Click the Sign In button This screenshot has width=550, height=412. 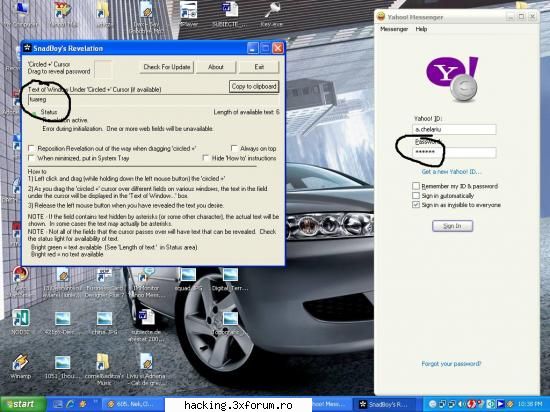point(452,226)
